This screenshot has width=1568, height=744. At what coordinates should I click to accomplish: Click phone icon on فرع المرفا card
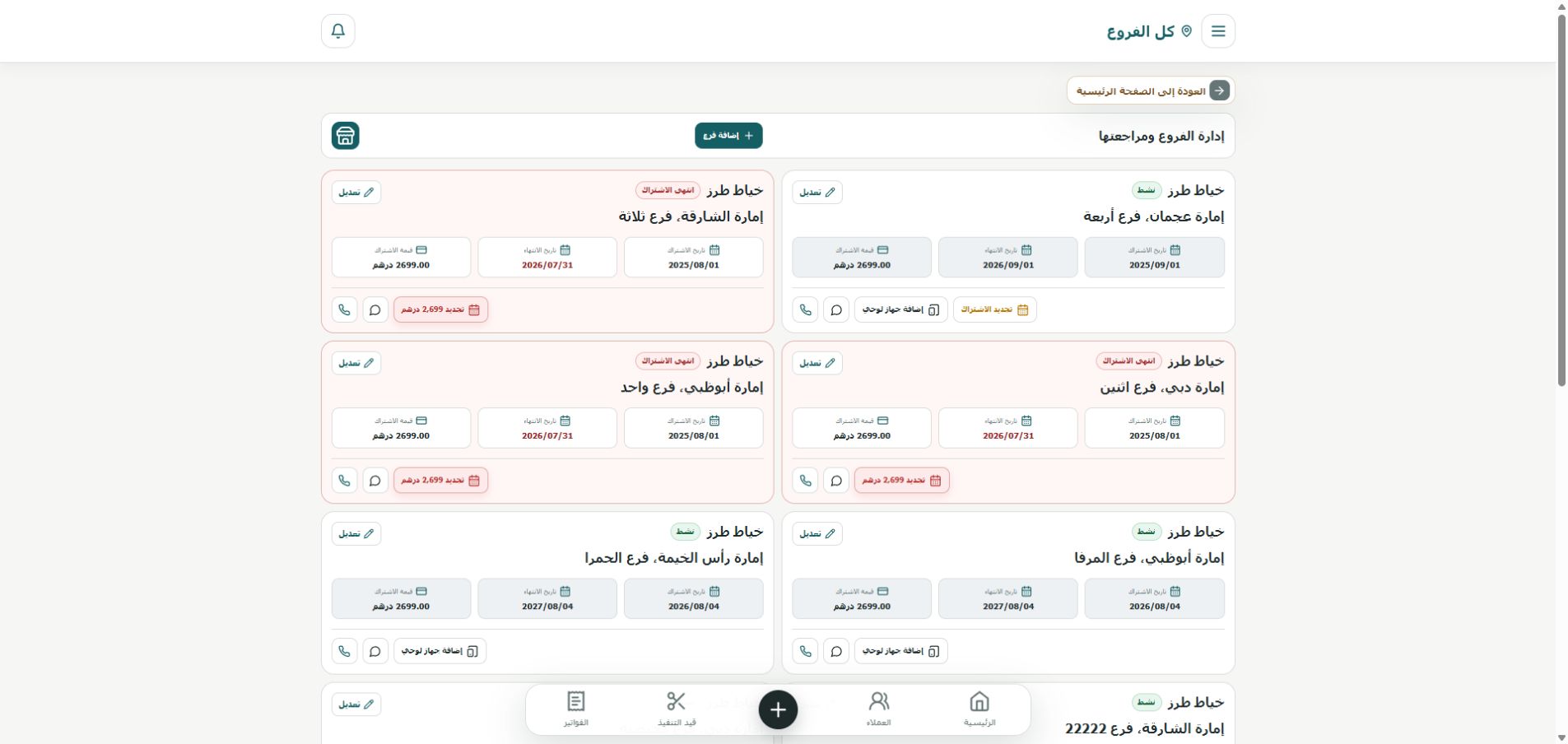pyautogui.click(x=806, y=651)
